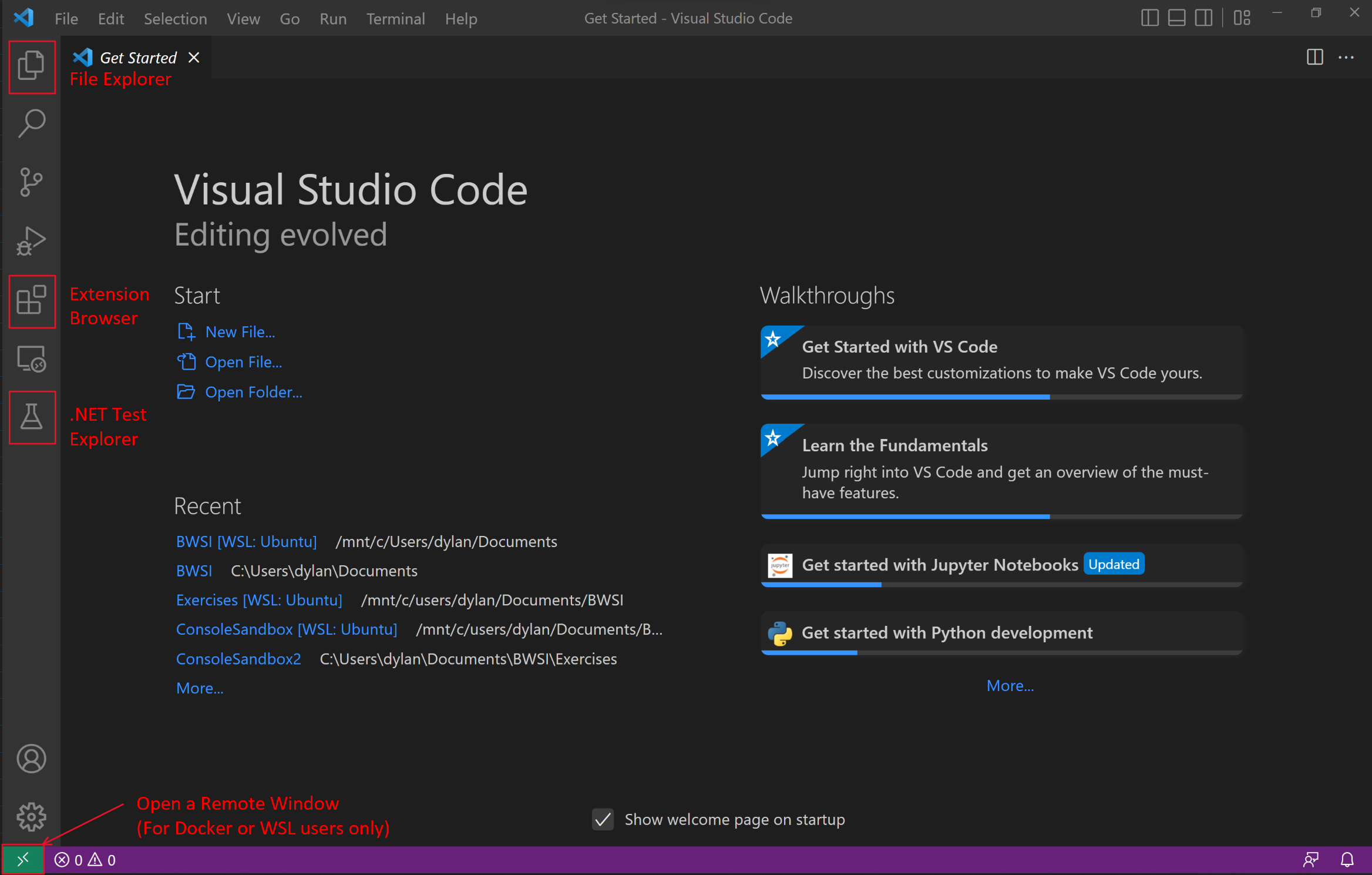Open Run and Debug view icon
Image resolution: width=1372 pixels, height=875 pixels.
pos(32,241)
